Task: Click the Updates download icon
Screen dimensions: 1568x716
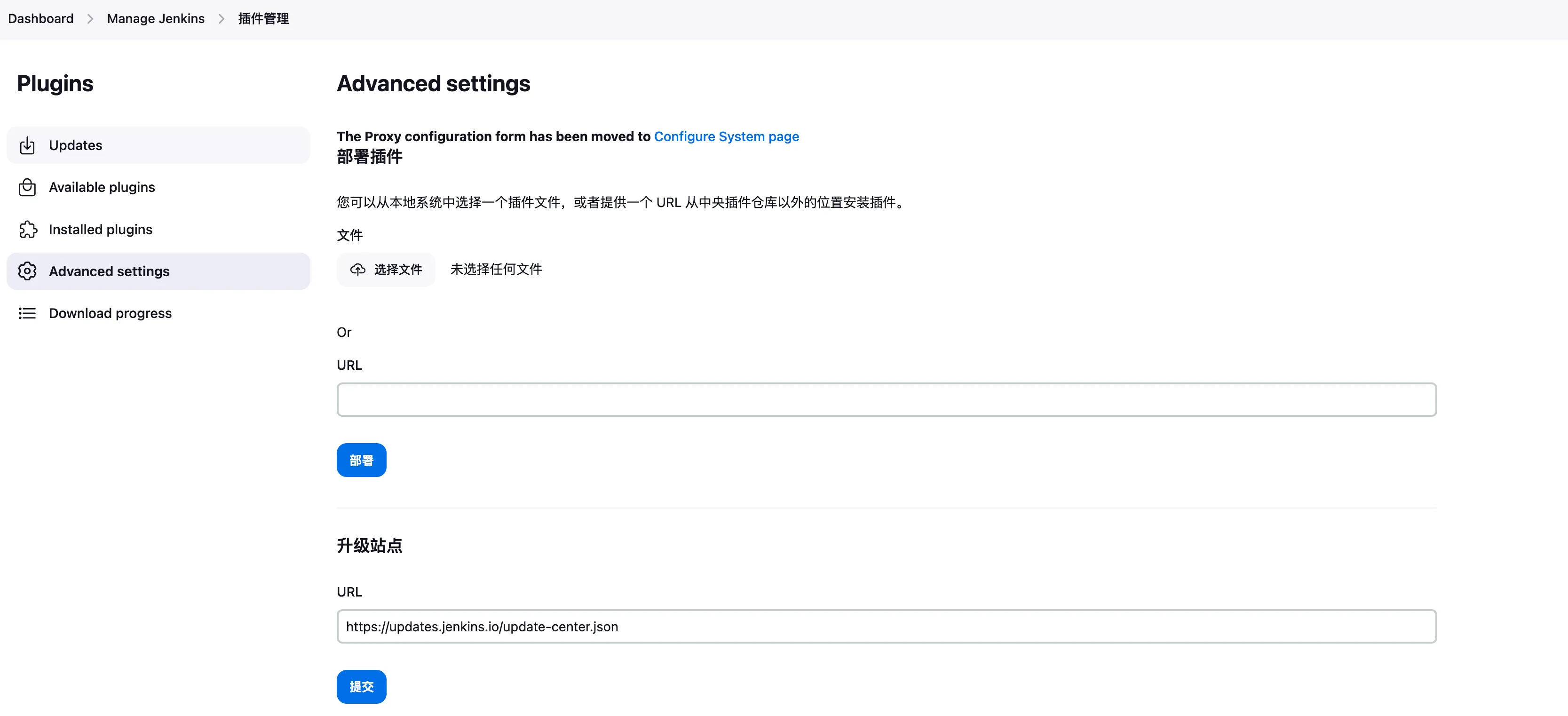Action: pos(27,145)
